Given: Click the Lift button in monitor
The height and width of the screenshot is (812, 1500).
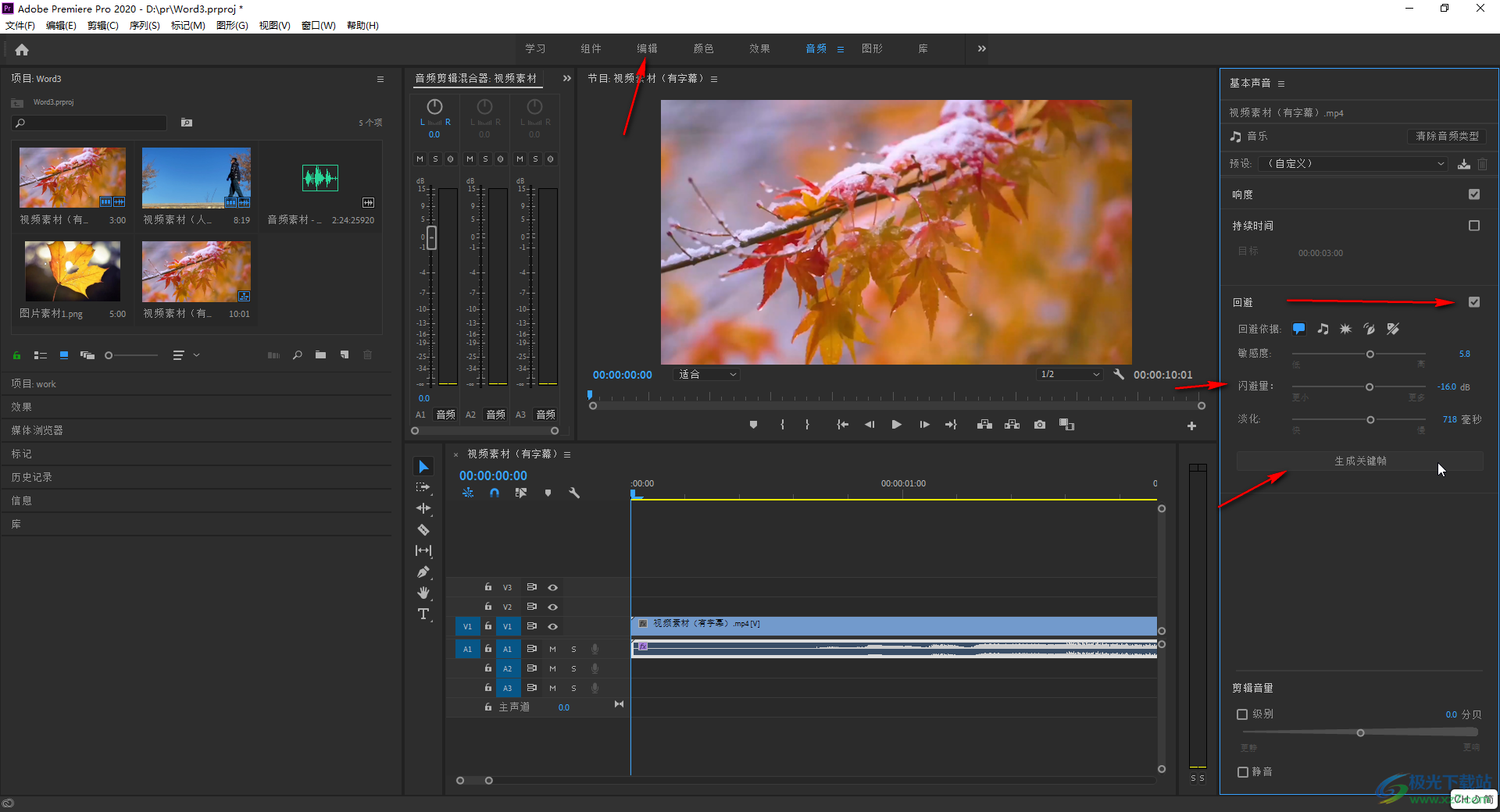Looking at the screenshot, I should pos(984,425).
